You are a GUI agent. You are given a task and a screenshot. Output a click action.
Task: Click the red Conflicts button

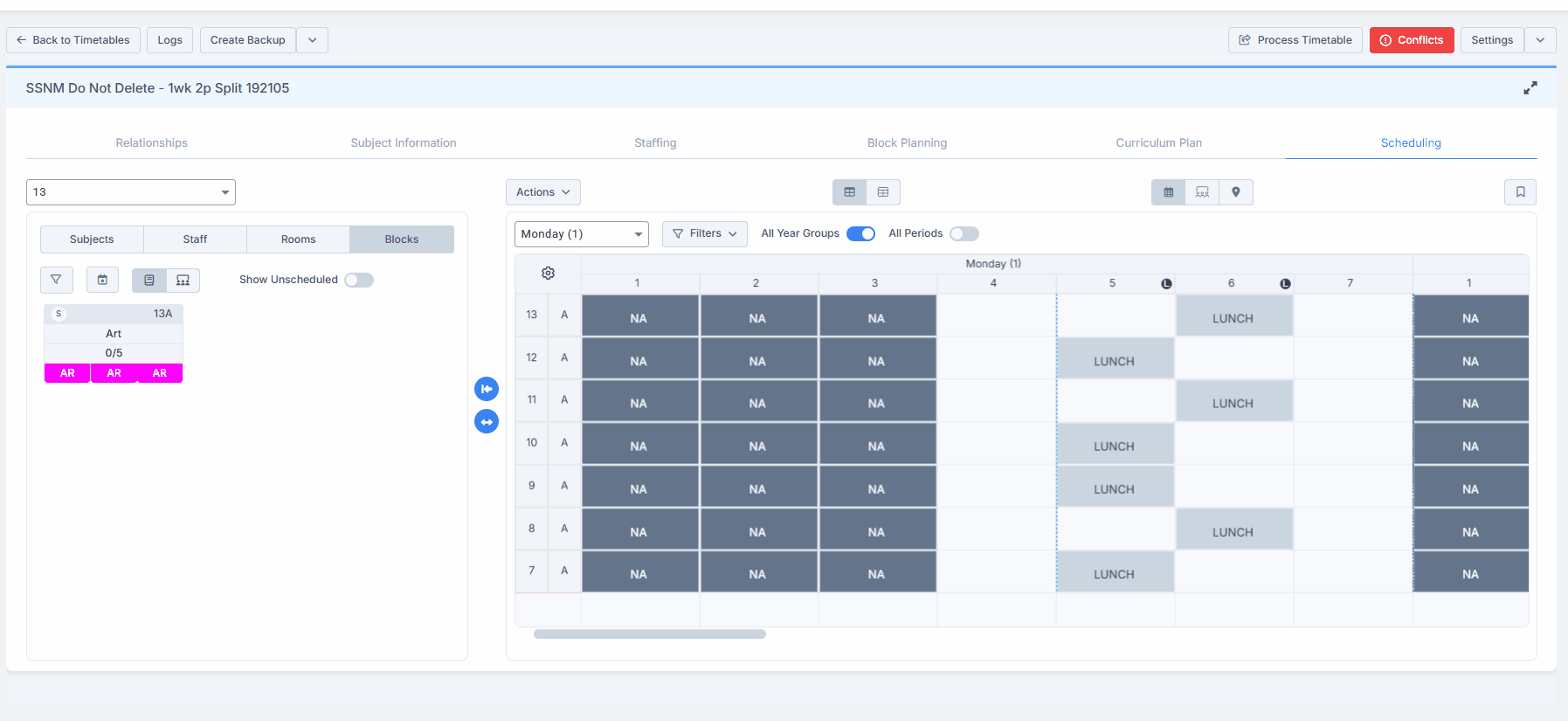1411,40
